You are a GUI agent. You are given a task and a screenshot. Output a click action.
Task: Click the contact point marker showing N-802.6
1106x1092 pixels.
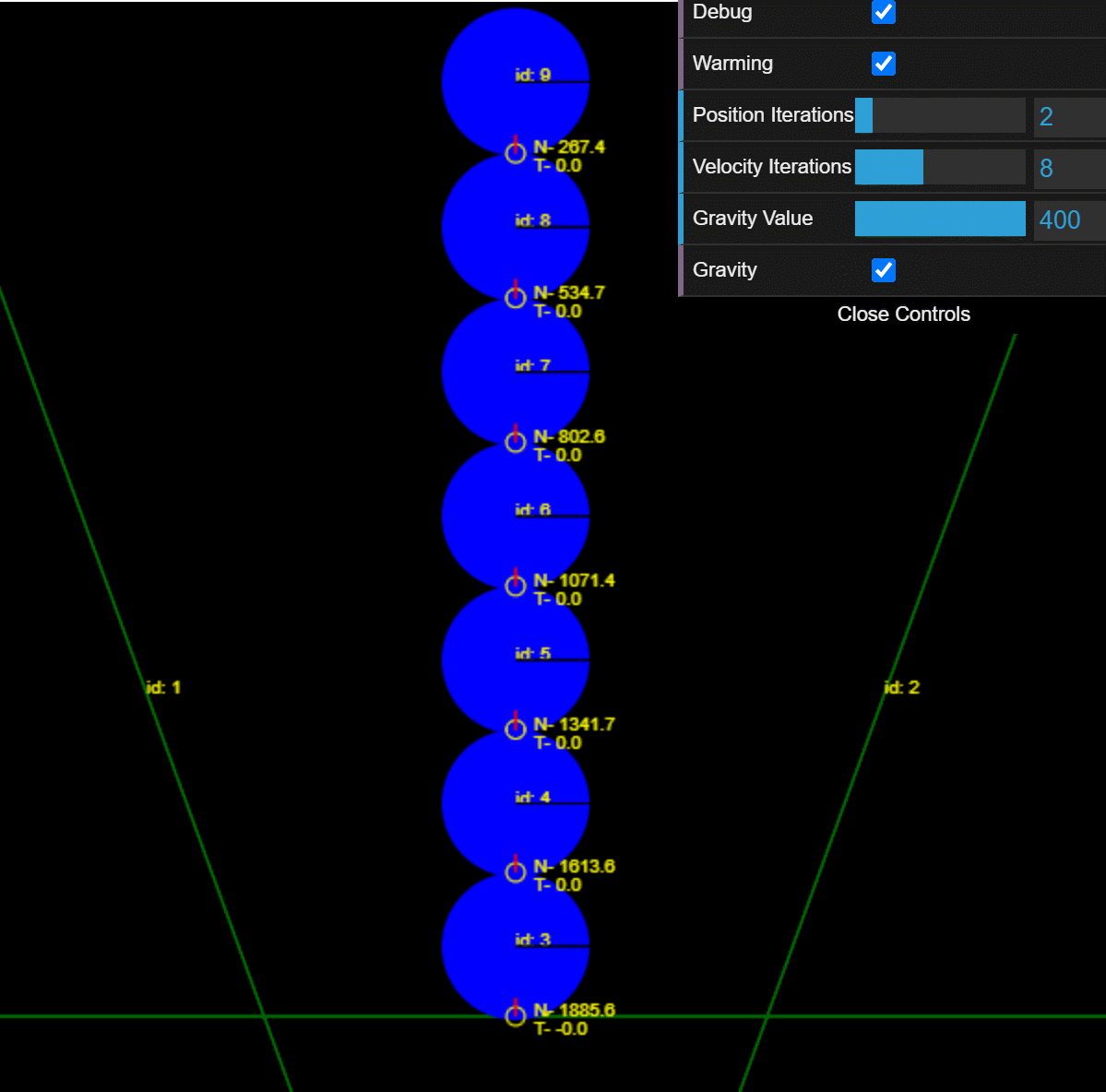point(516,442)
